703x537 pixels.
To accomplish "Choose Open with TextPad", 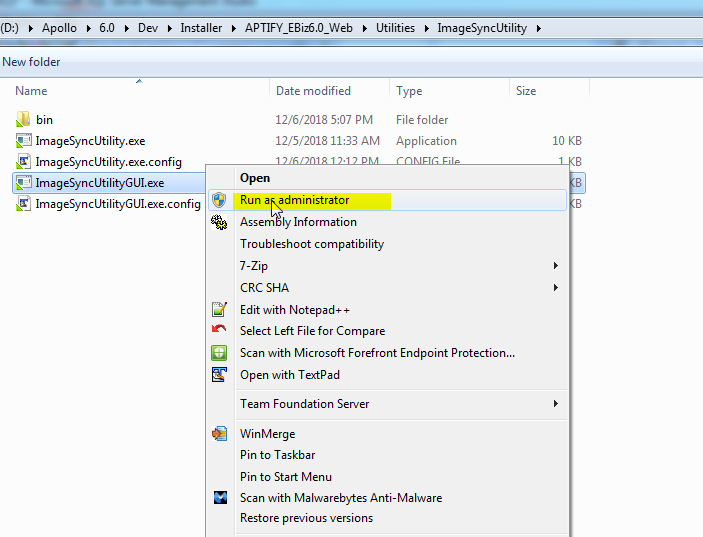I will click(290, 375).
